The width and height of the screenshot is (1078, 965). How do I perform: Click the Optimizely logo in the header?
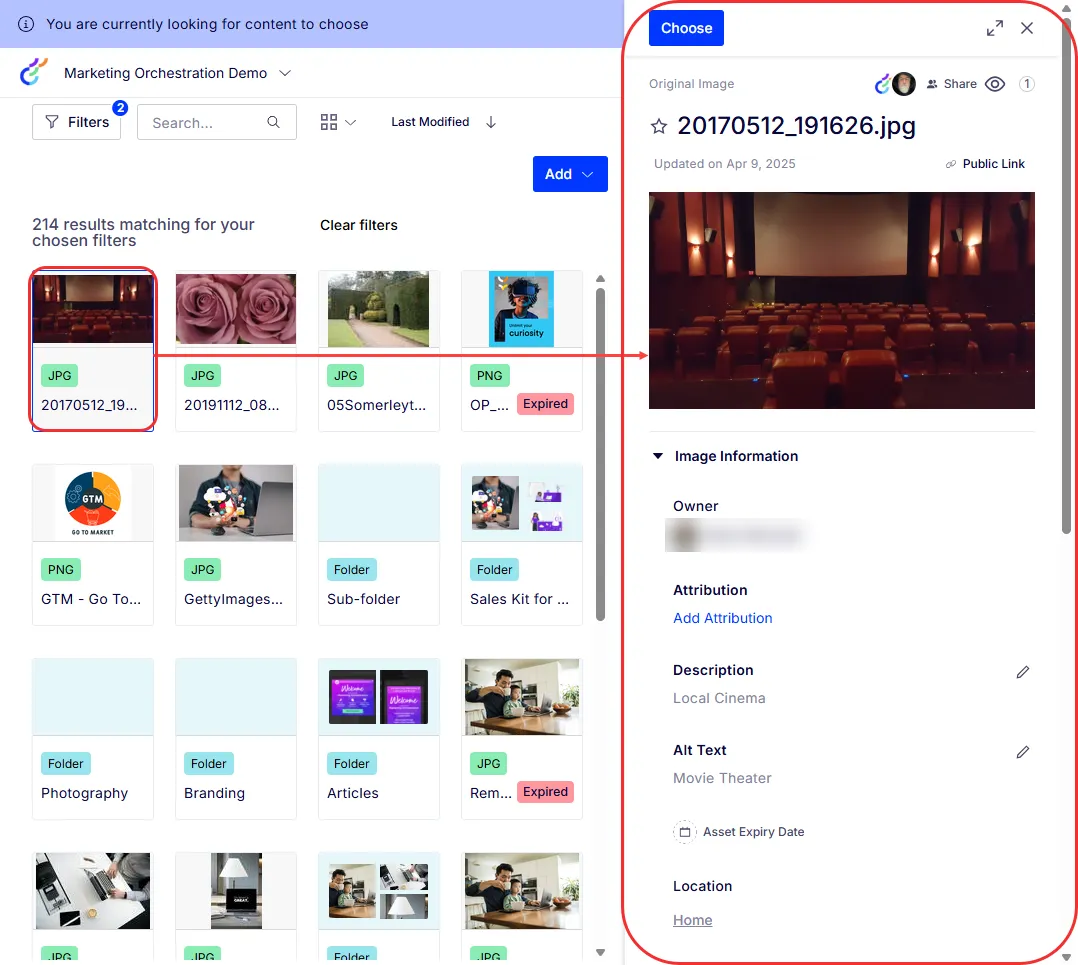(34, 71)
